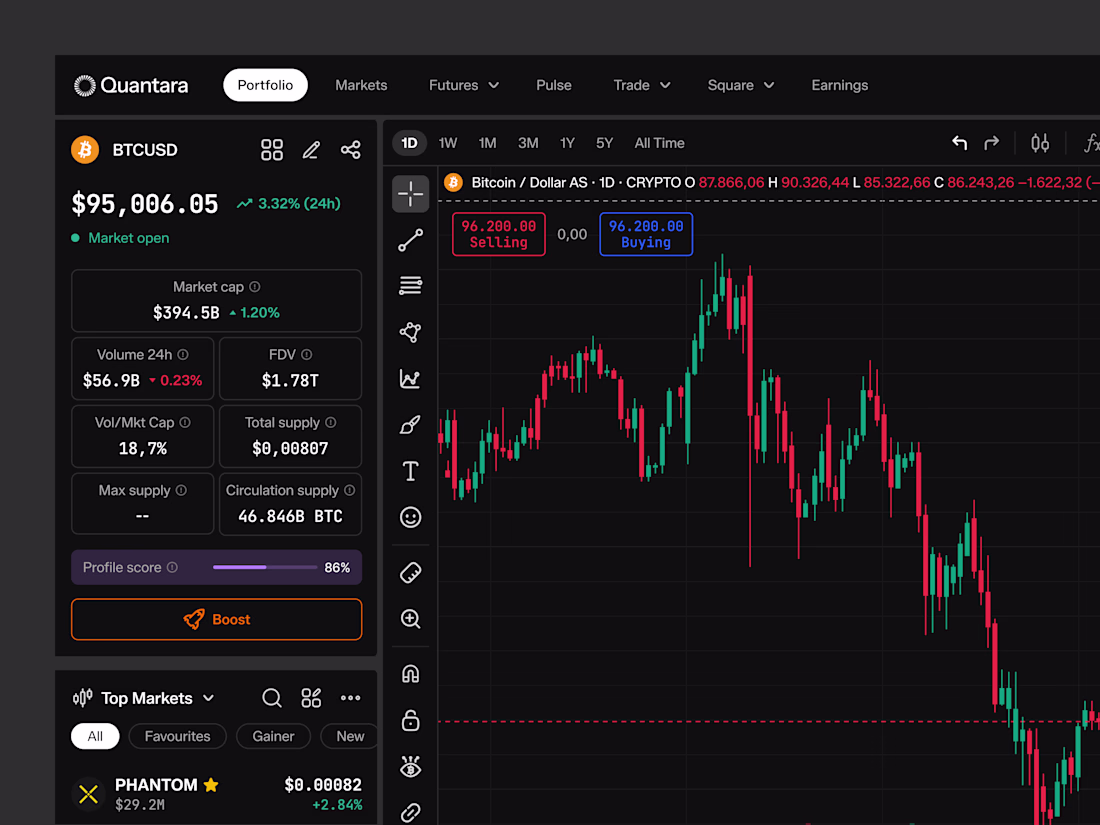Filter Top Markets by Favourites
Screen dimensions: 1100x825
click(x=177, y=736)
